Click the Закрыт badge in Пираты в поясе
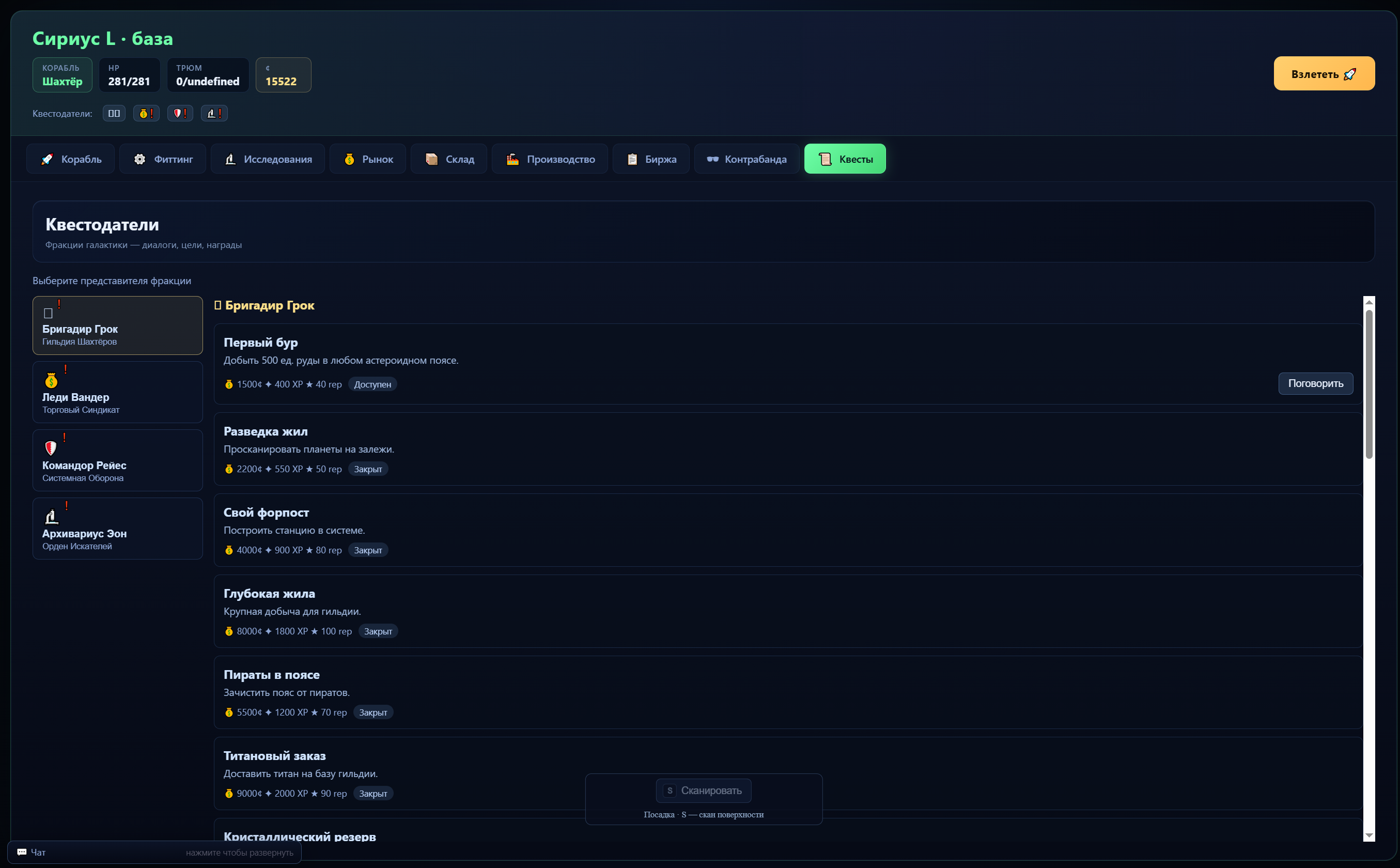Screen dimensions: 1400x868 (373, 712)
